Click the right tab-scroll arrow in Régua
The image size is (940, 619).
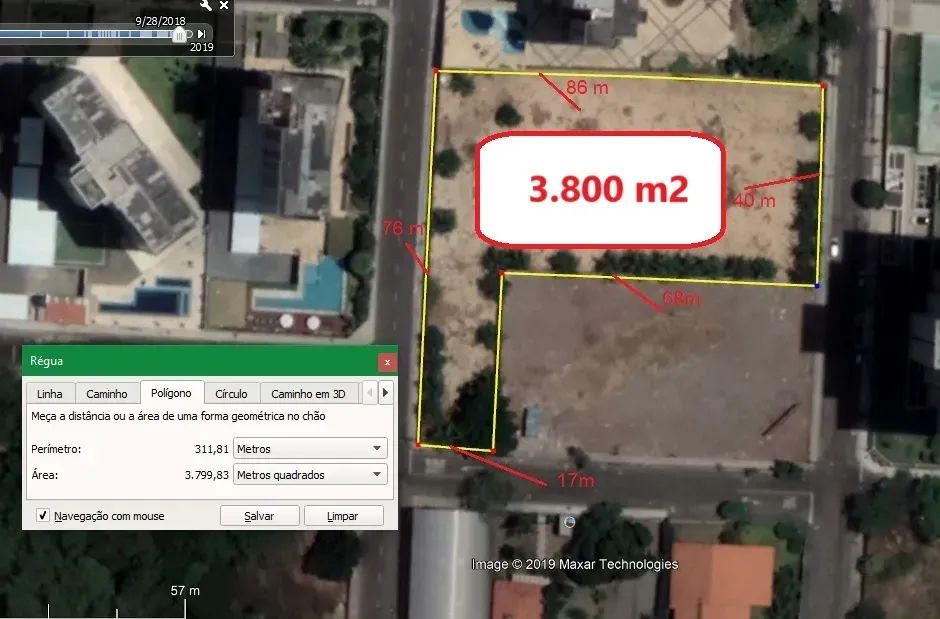(x=385, y=393)
